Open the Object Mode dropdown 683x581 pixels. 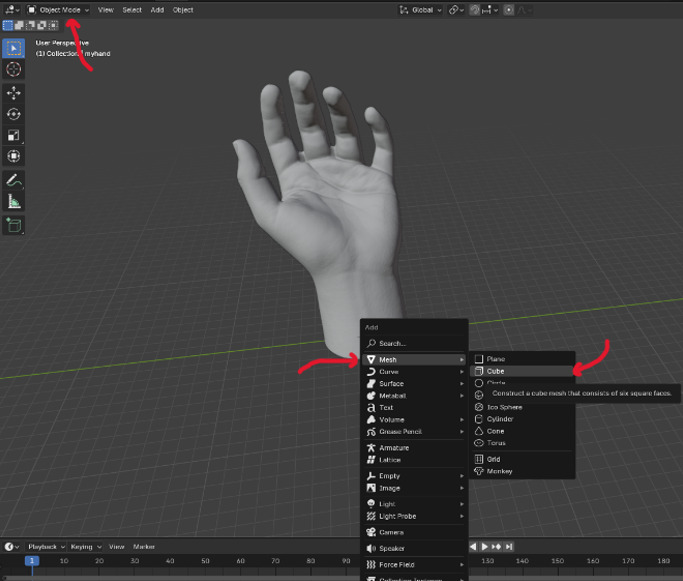coord(57,10)
